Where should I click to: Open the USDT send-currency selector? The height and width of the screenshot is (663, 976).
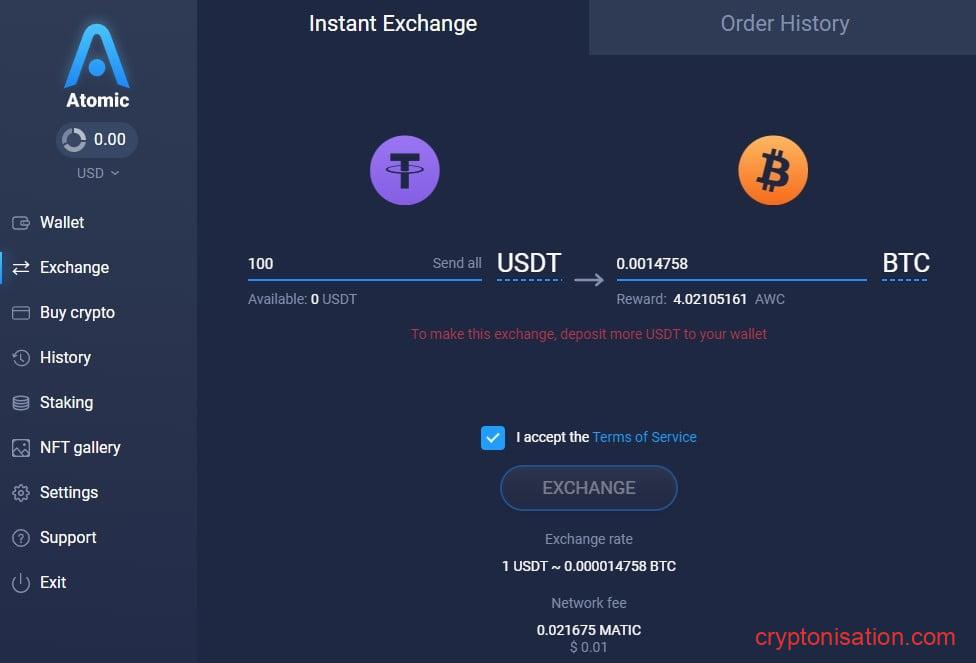[x=529, y=264]
